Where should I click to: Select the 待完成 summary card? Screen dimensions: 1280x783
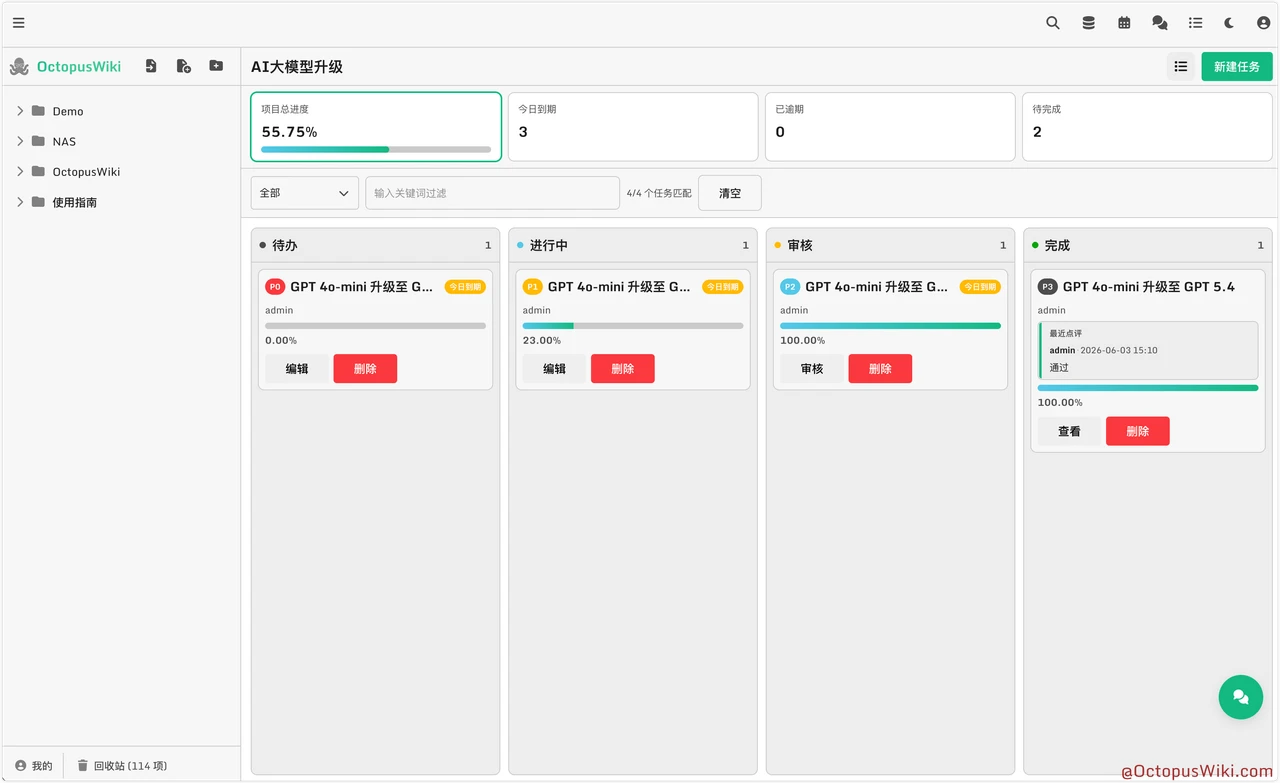[1147, 127]
